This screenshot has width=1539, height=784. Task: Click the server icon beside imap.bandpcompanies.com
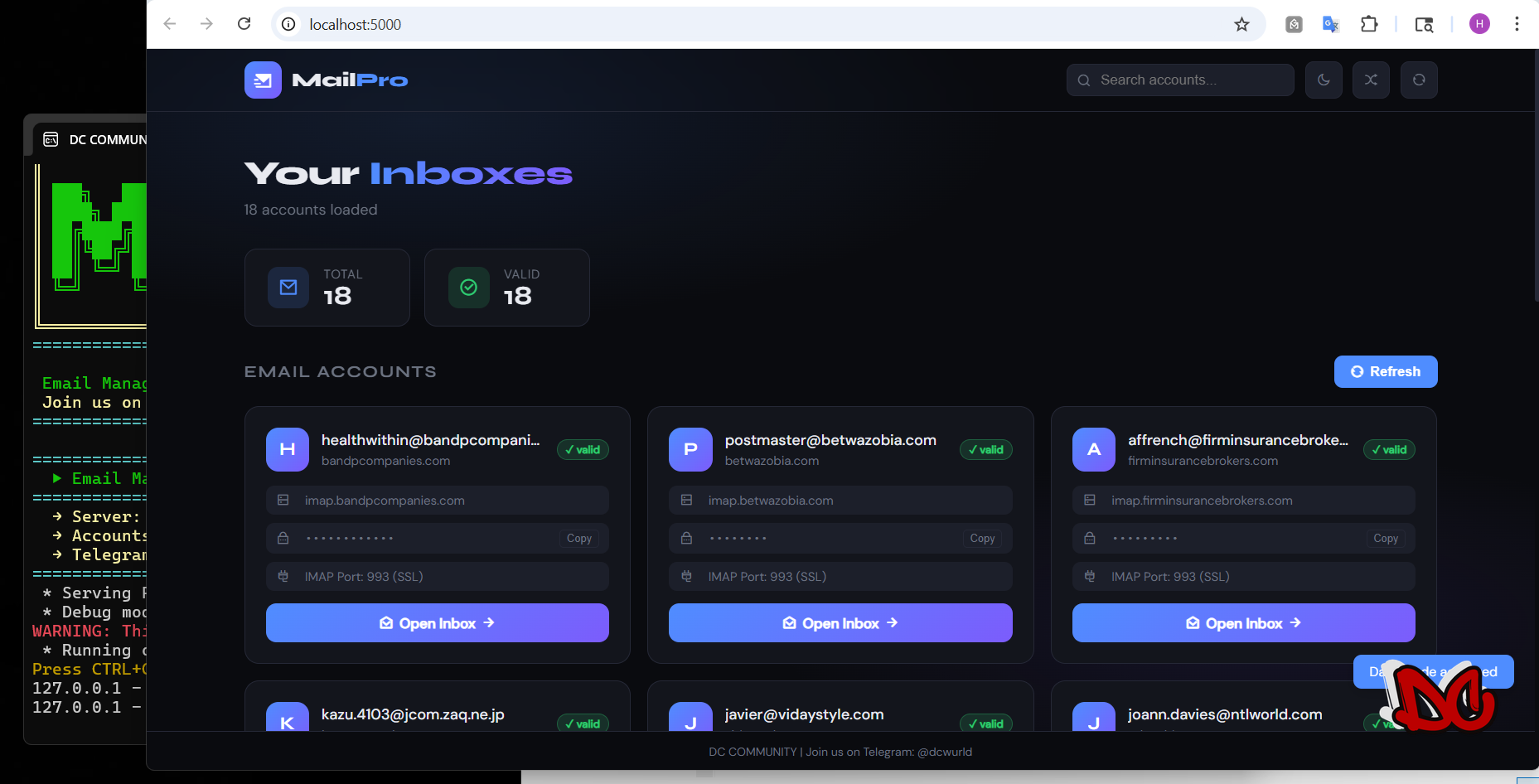(x=283, y=501)
